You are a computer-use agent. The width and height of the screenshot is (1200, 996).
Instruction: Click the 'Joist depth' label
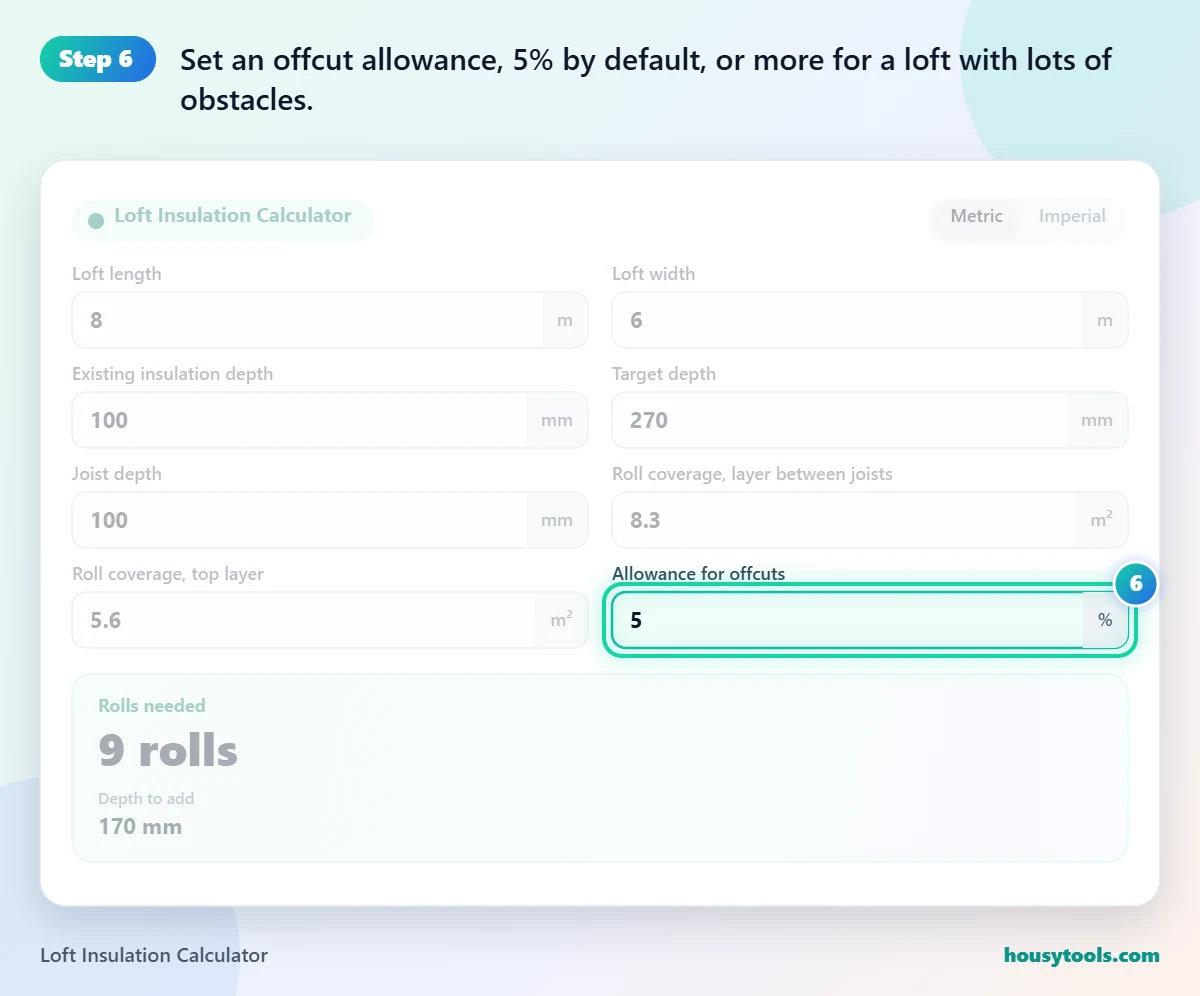117,474
